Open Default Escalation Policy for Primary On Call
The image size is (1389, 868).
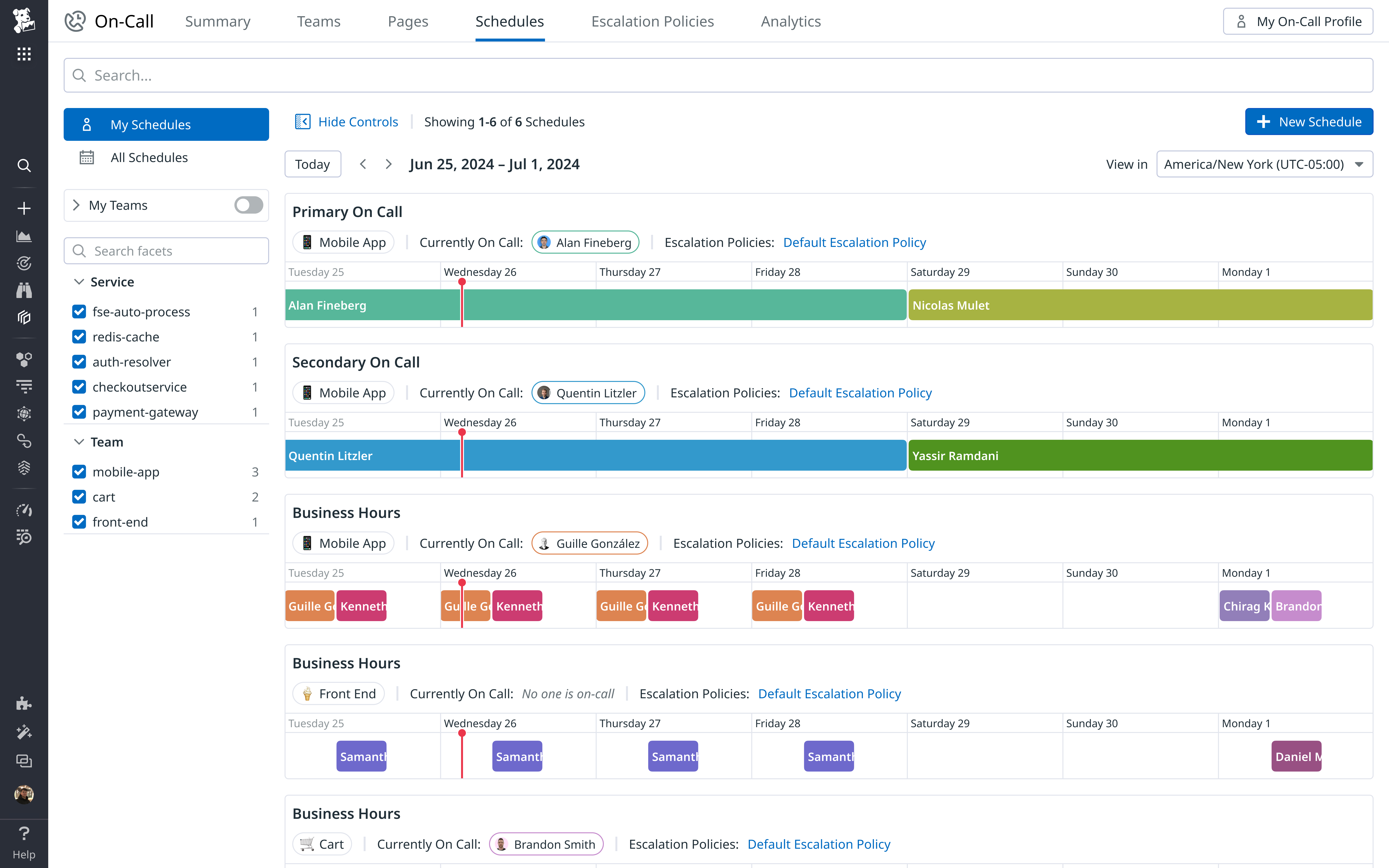(854, 242)
